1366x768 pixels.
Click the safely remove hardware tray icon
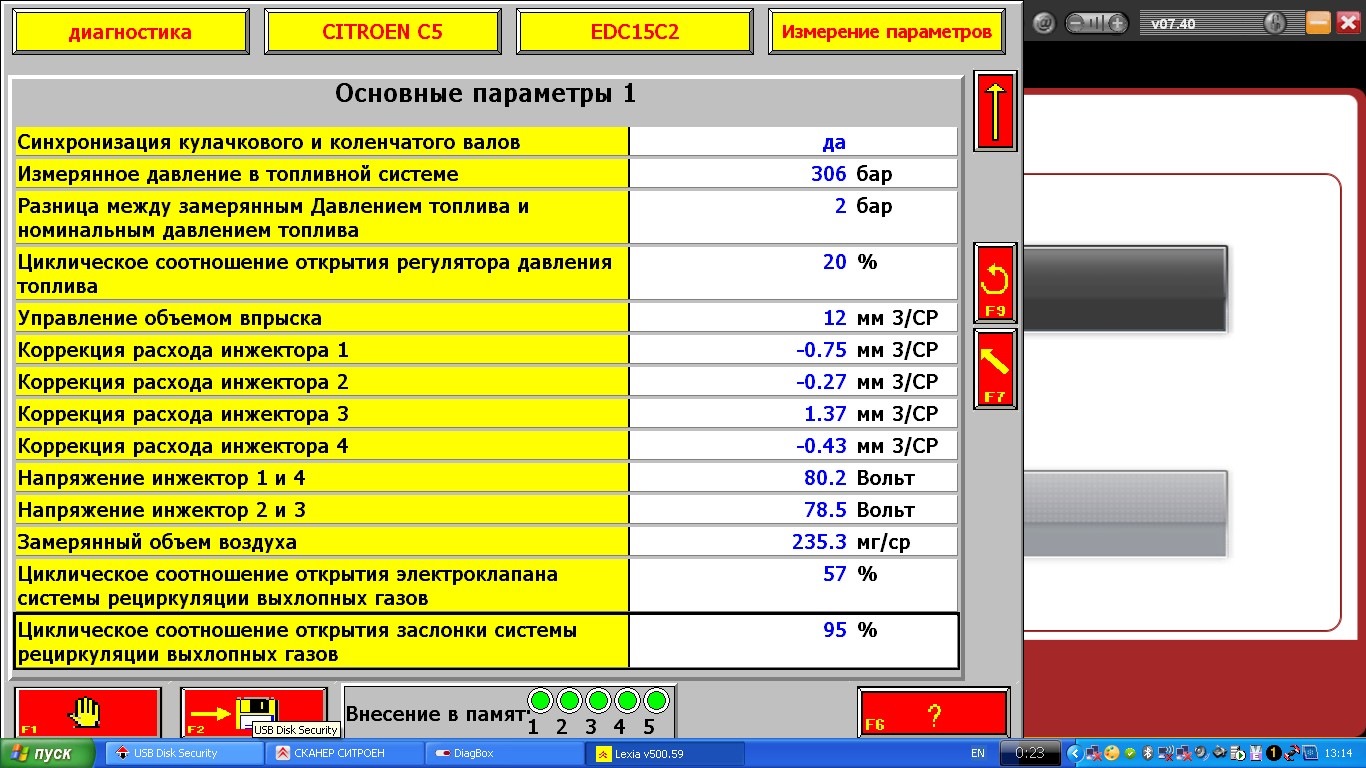click(1219, 753)
